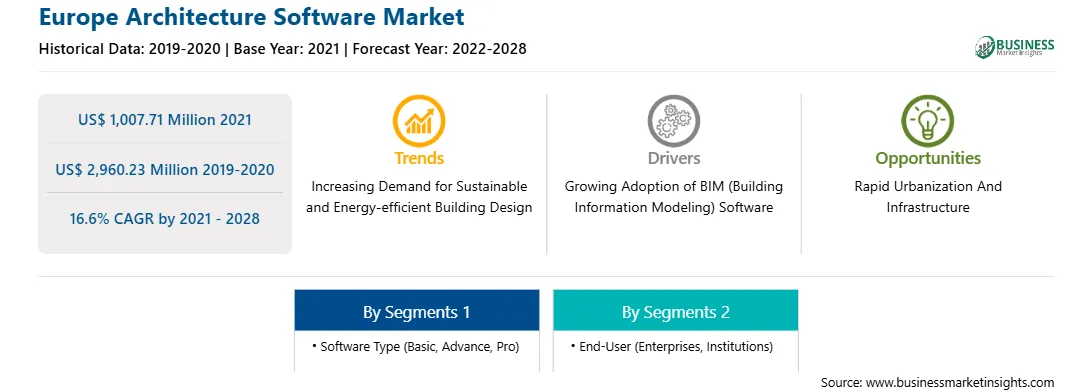Image resolution: width=1092 pixels, height=392 pixels.
Task: Click the Opportunities heading label
Action: point(928,159)
